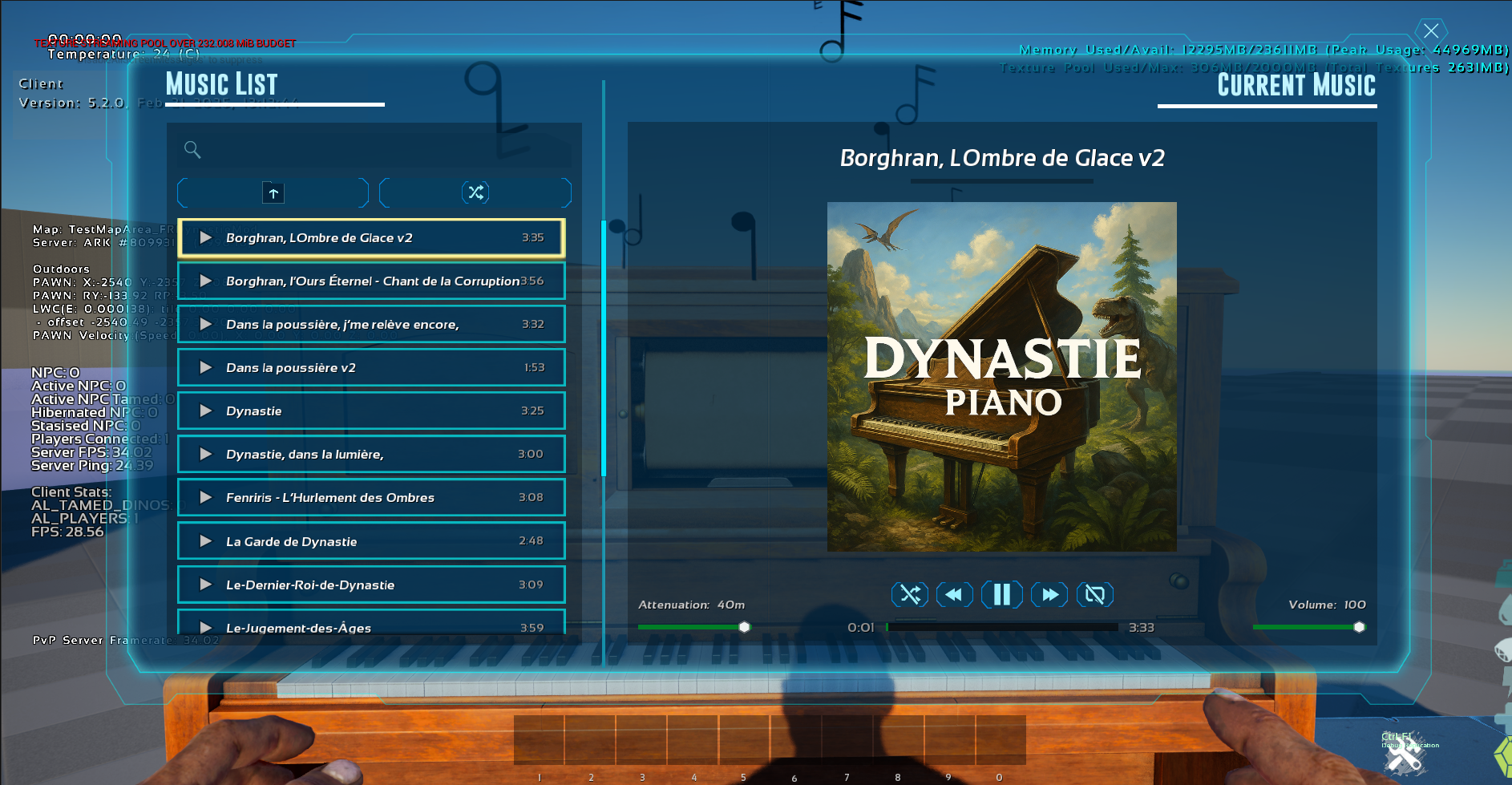Click the magnifier search icon

pyautogui.click(x=192, y=149)
